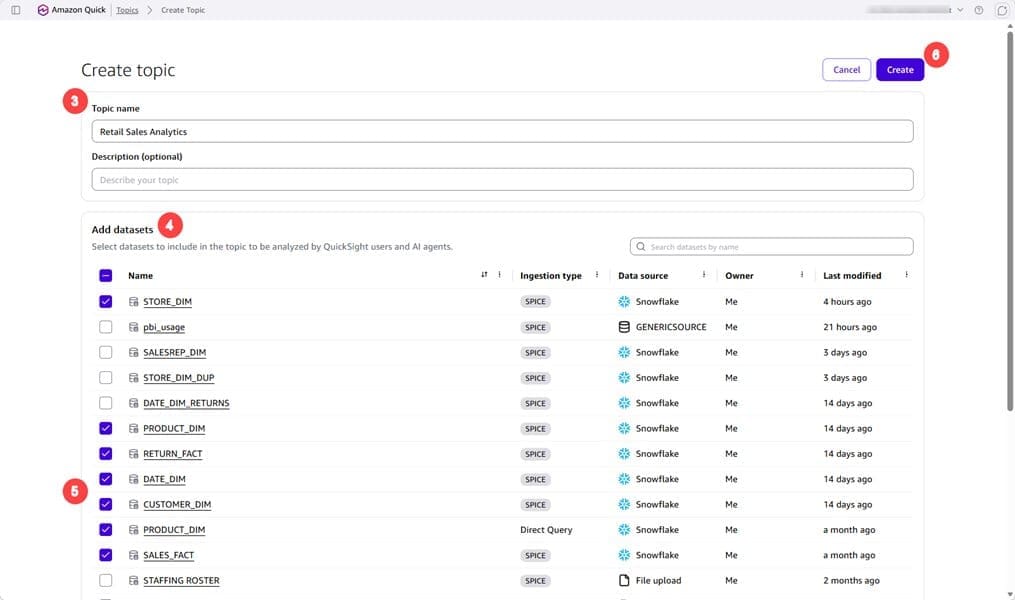
Task: Open the Name column options menu
Action: tap(499, 275)
